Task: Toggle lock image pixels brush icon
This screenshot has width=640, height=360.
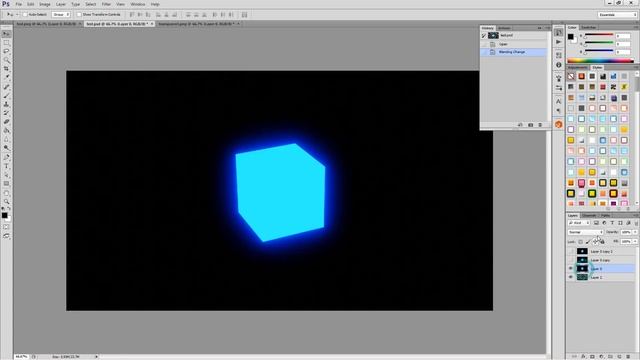Action: 588,242
